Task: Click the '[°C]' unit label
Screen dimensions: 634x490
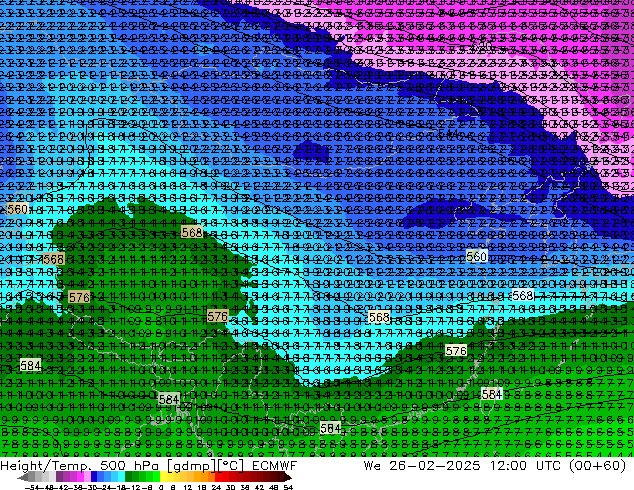Action: point(231,466)
